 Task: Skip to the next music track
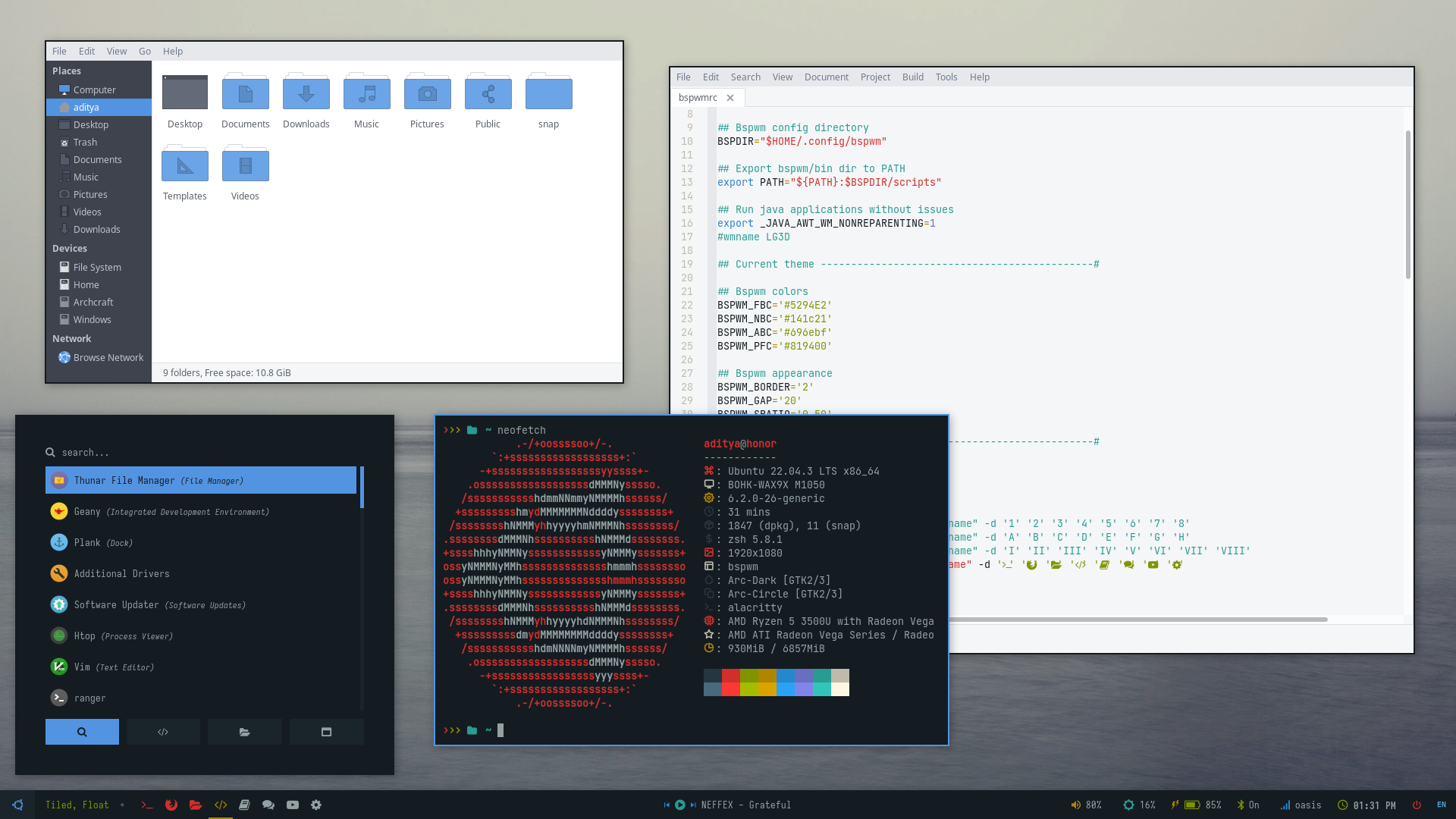[x=693, y=805]
